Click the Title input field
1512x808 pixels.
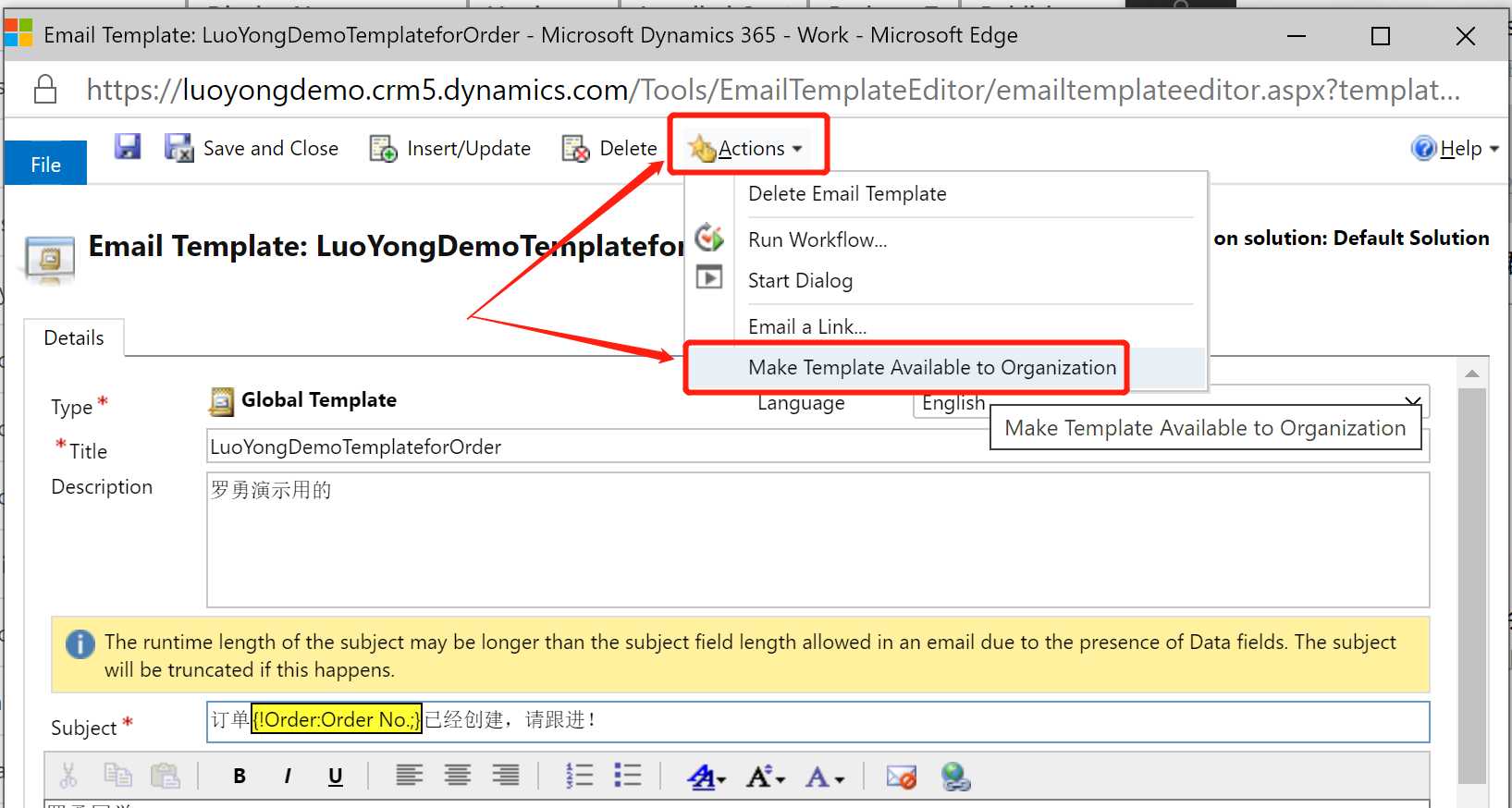(x=817, y=447)
